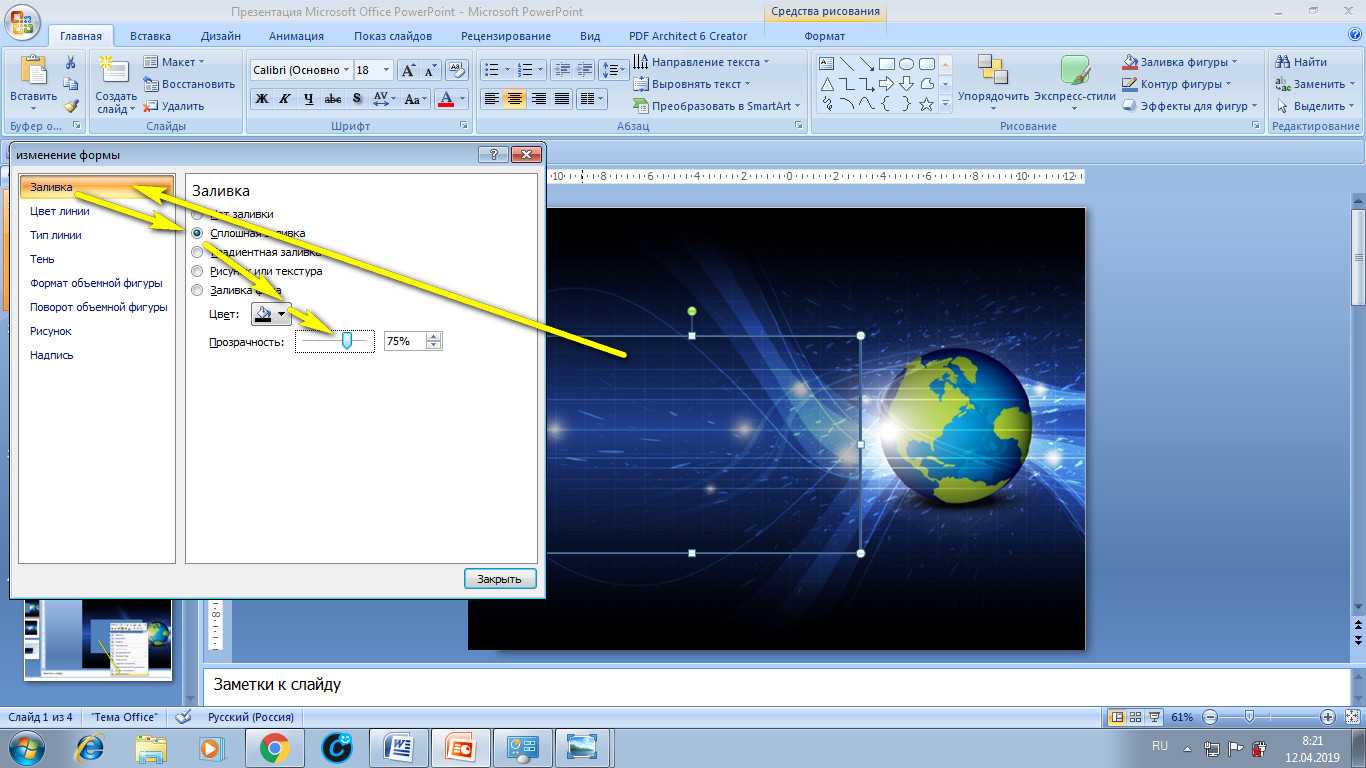The width and height of the screenshot is (1366, 768).
Task: Click the Прозрачность transparency slider
Action: (335, 341)
